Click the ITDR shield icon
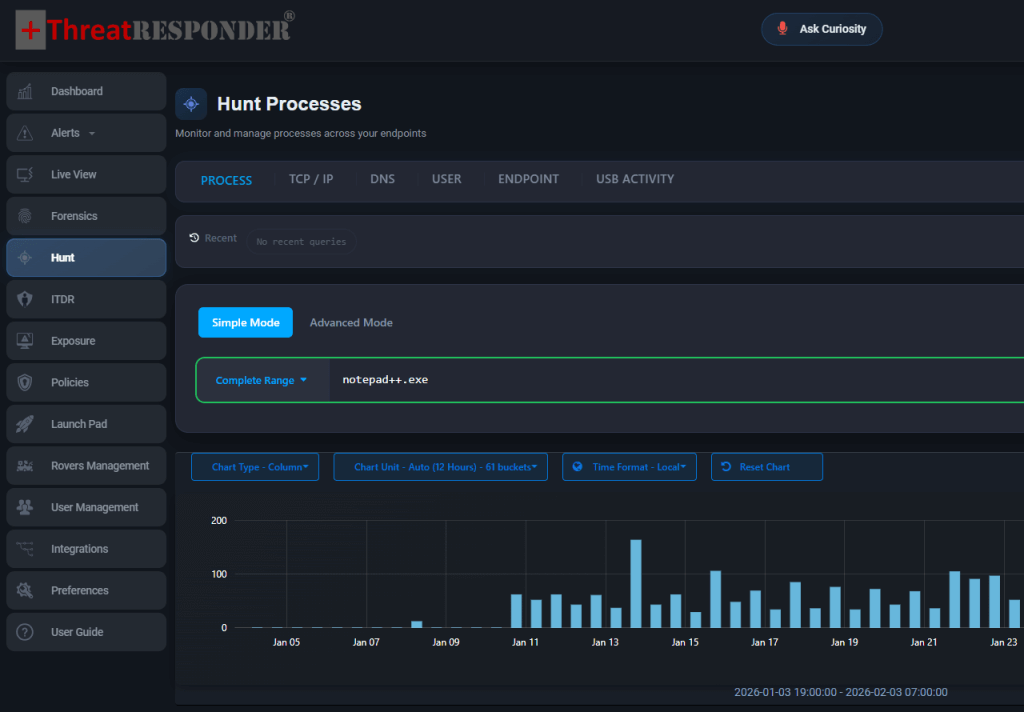Image resolution: width=1024 pixels, height=712 pixels. 25,300
